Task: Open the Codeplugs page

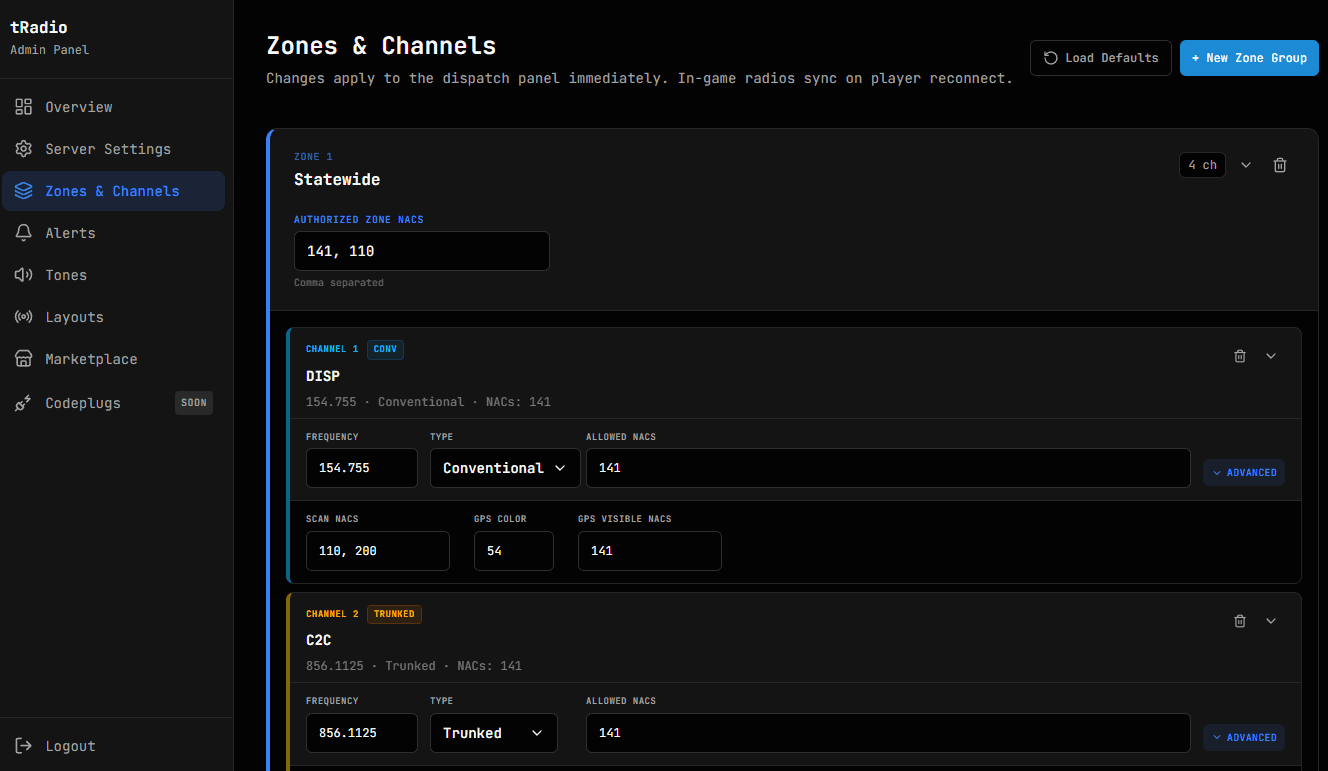Action: pos(113,403)
